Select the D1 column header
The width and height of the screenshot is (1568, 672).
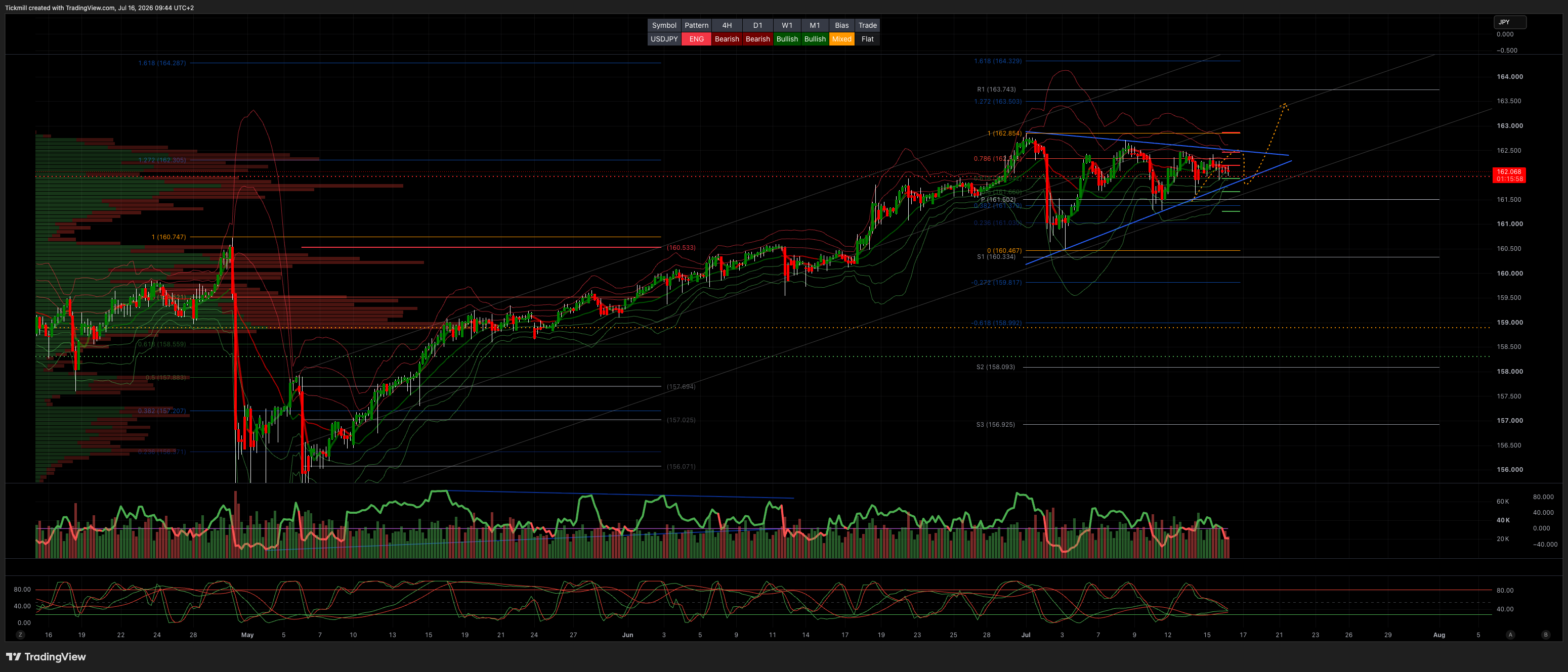pos(758,25)
